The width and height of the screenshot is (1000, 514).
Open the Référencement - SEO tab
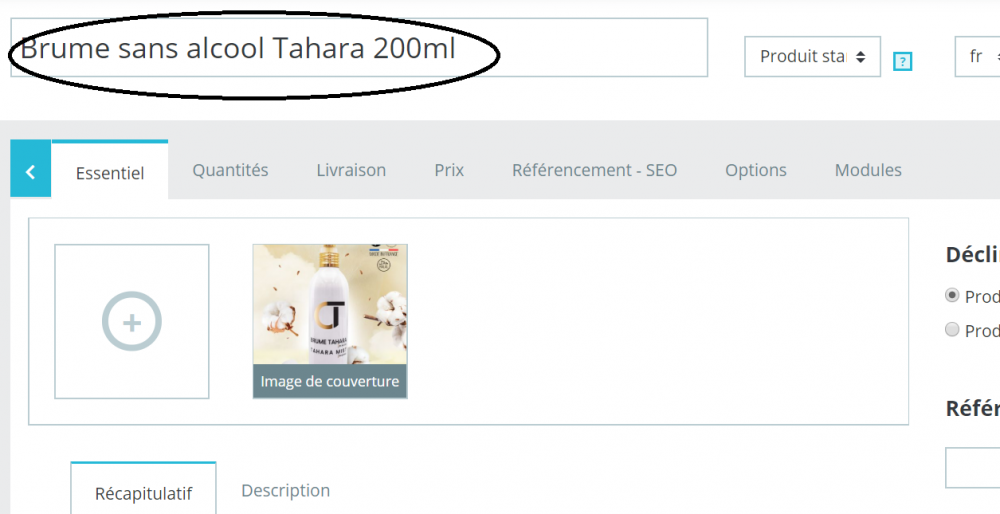594,170
